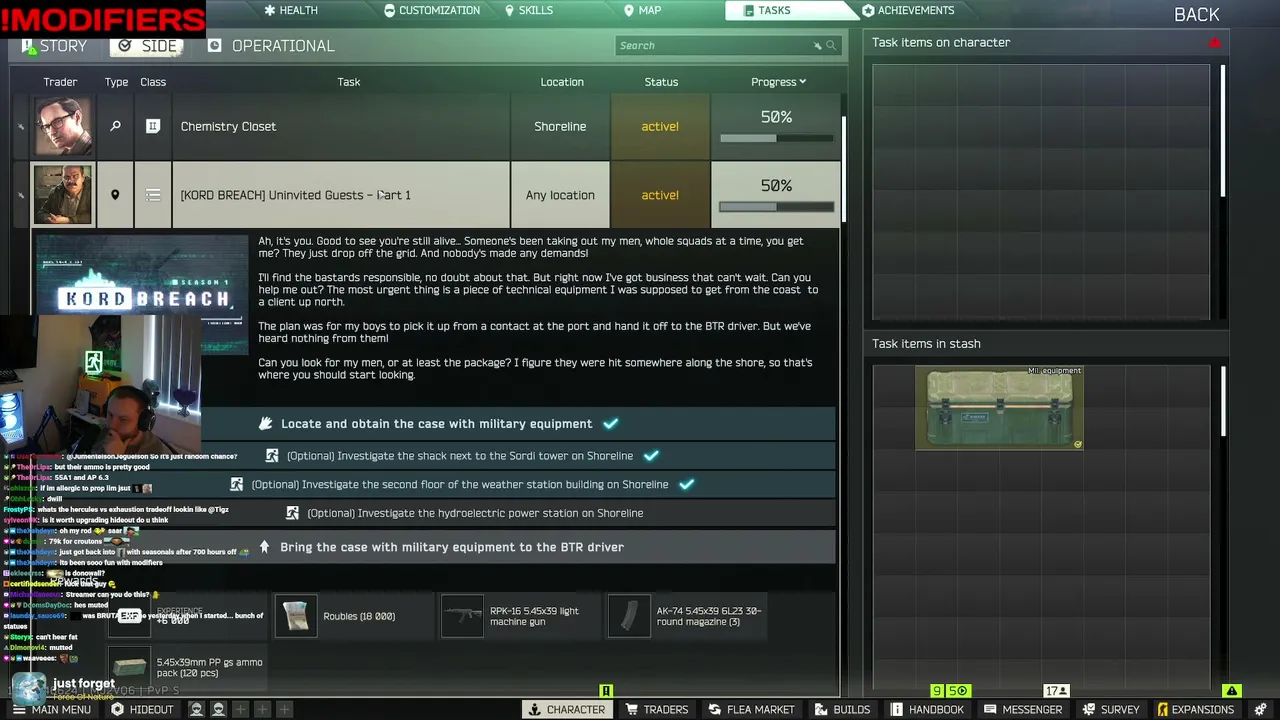Click the first PMC face icon near Hideout
The image size is (1280, 720).
(196, 710)
